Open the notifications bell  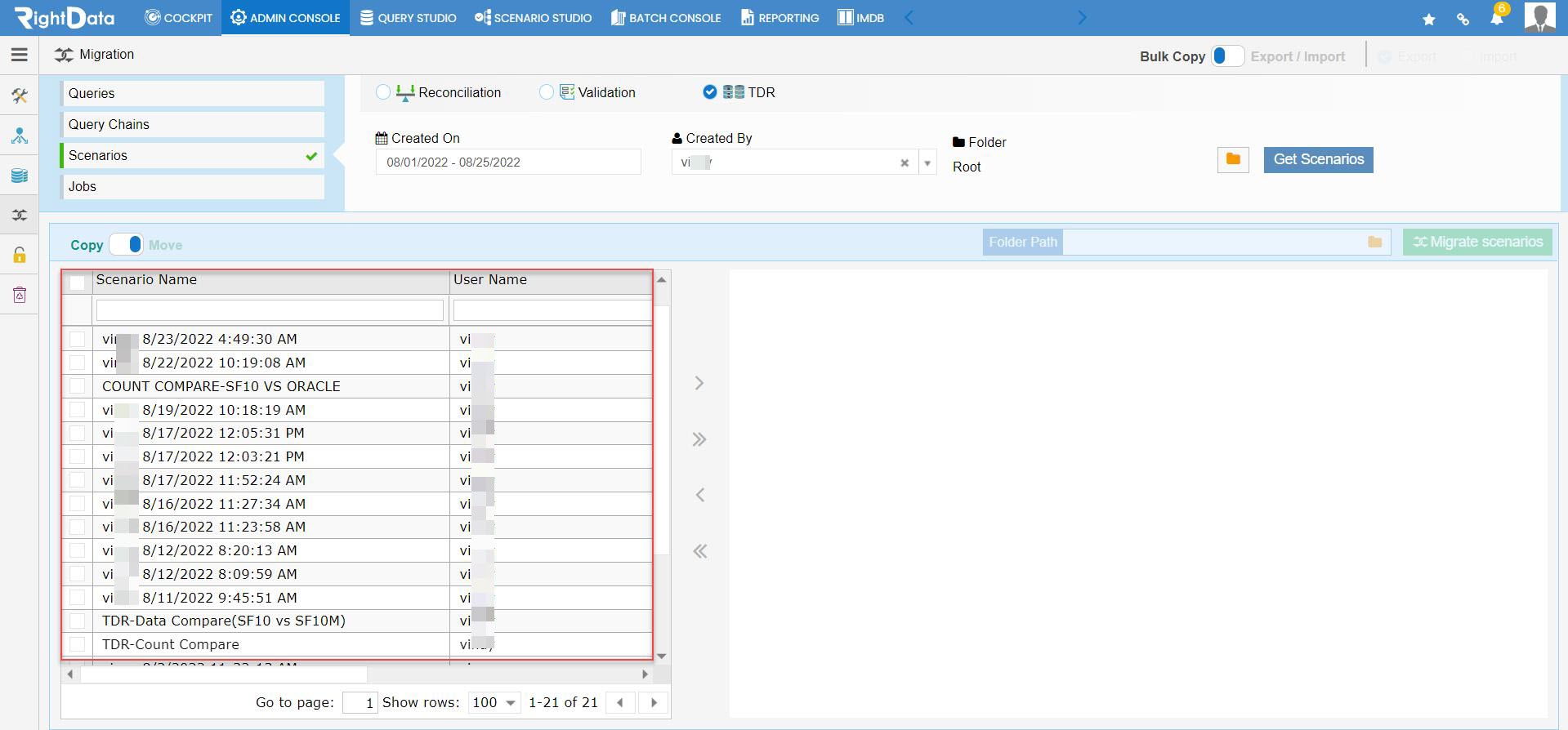[1497, 17]
